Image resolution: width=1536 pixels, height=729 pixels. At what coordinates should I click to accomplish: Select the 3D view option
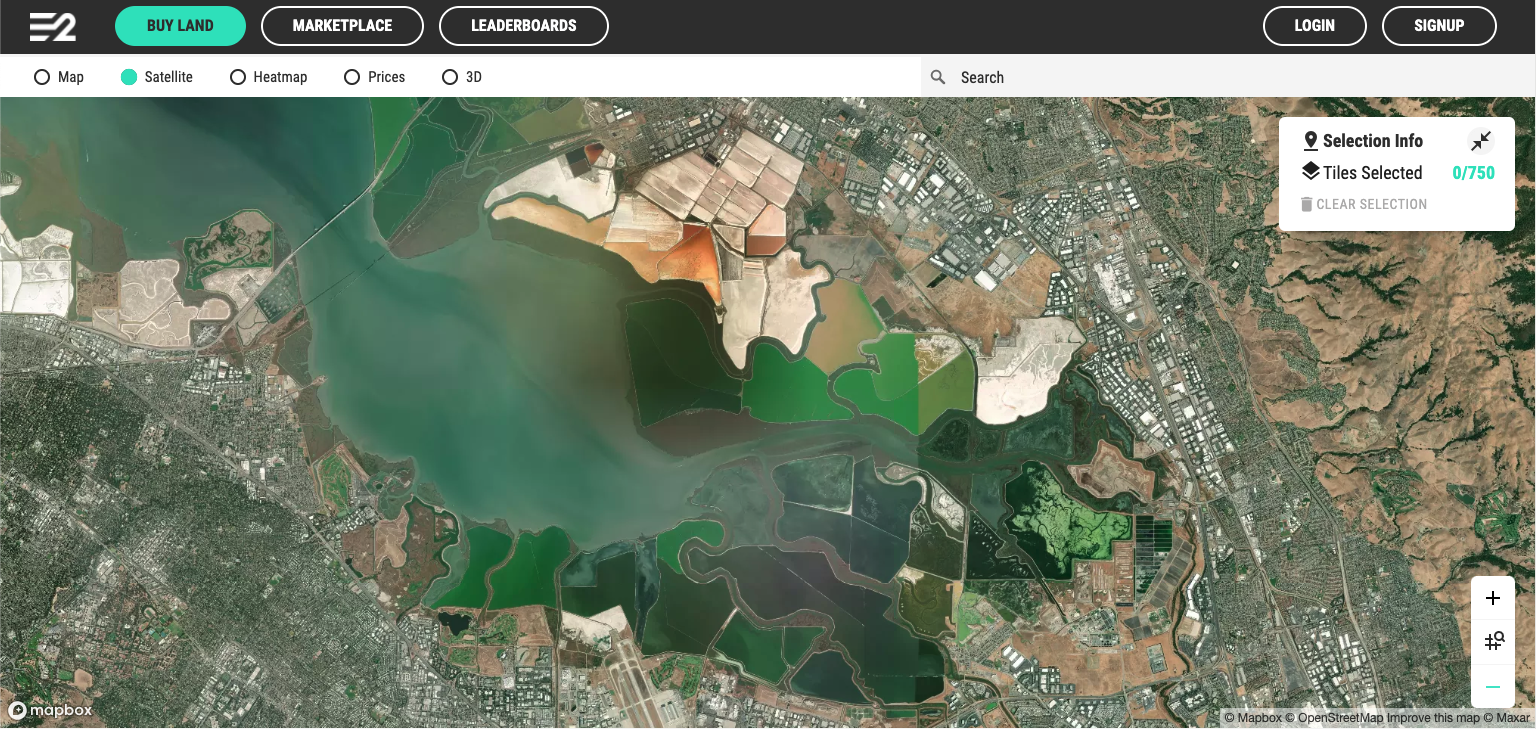[x=450, y=77]
